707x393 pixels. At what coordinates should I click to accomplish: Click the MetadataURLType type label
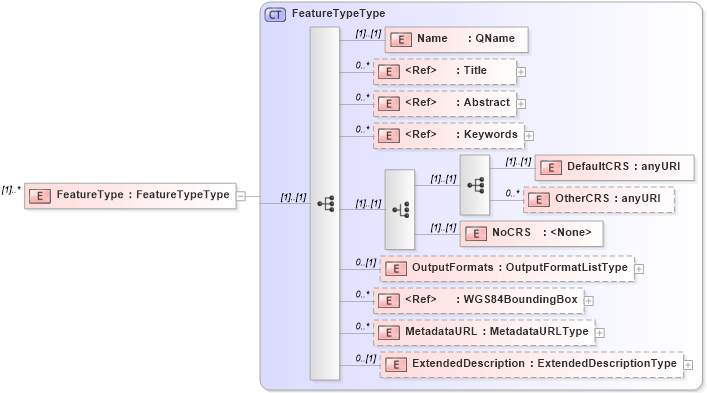click(x=539, y=331)
